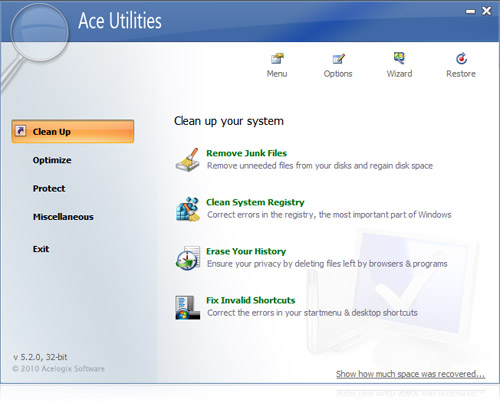Click the shortcut arrow icon on Clean Up
Viewport: 500px width, 403px height.
pos(21,131)
